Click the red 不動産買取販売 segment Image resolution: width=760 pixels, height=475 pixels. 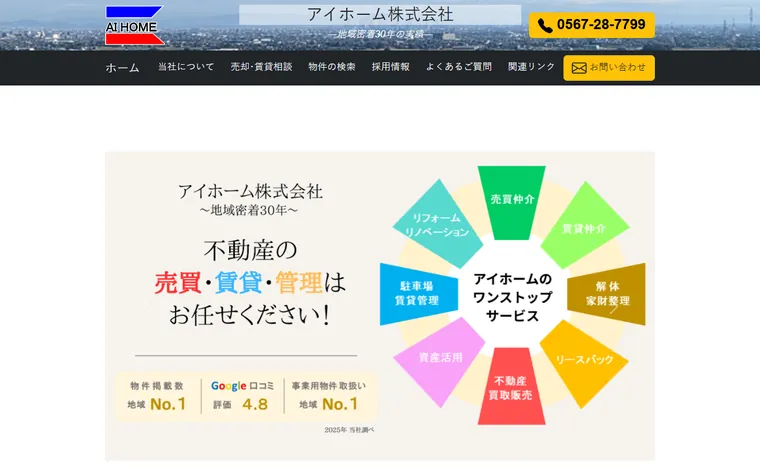[511, 387]
